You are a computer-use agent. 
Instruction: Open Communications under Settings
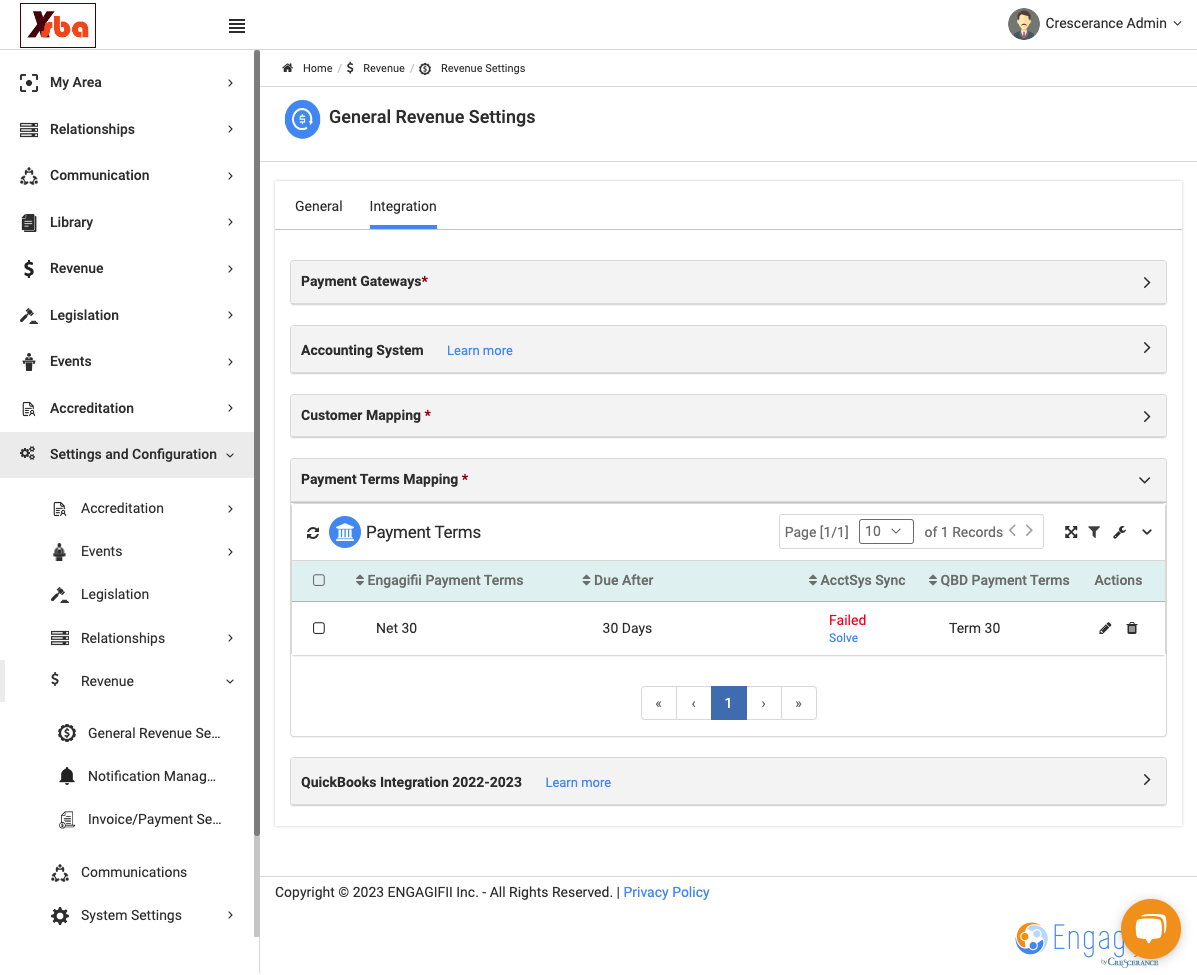119,872
